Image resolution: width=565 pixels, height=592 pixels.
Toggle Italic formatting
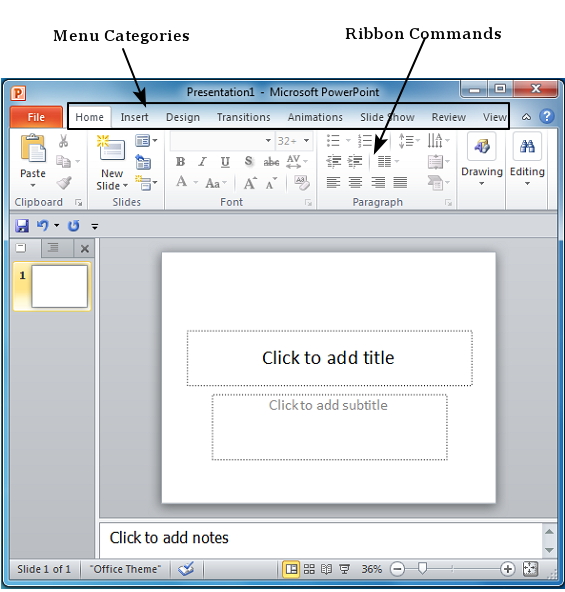(202, 162)
